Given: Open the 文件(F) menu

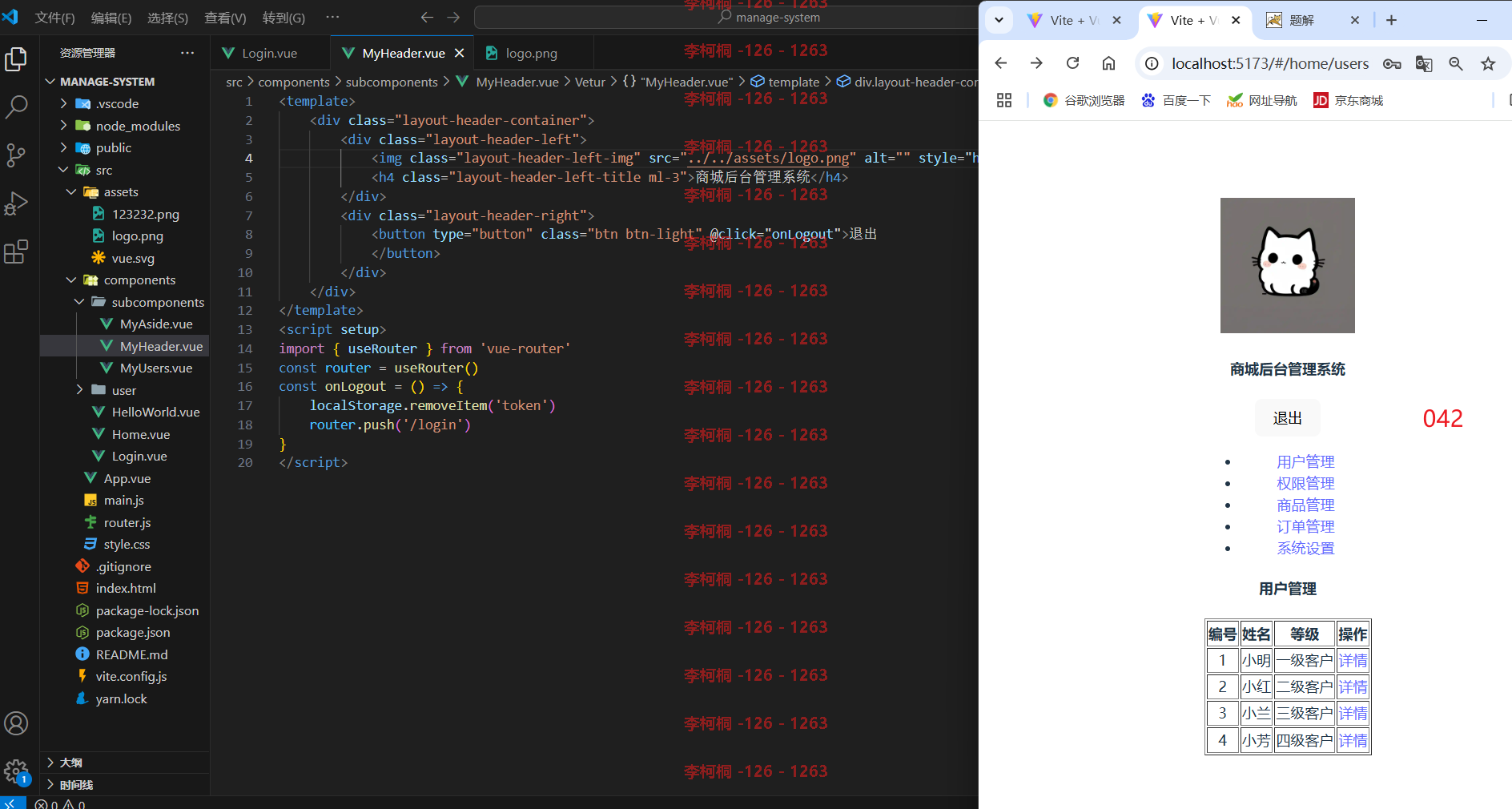Looking at the screenshot, I should [x=54, y=18].
